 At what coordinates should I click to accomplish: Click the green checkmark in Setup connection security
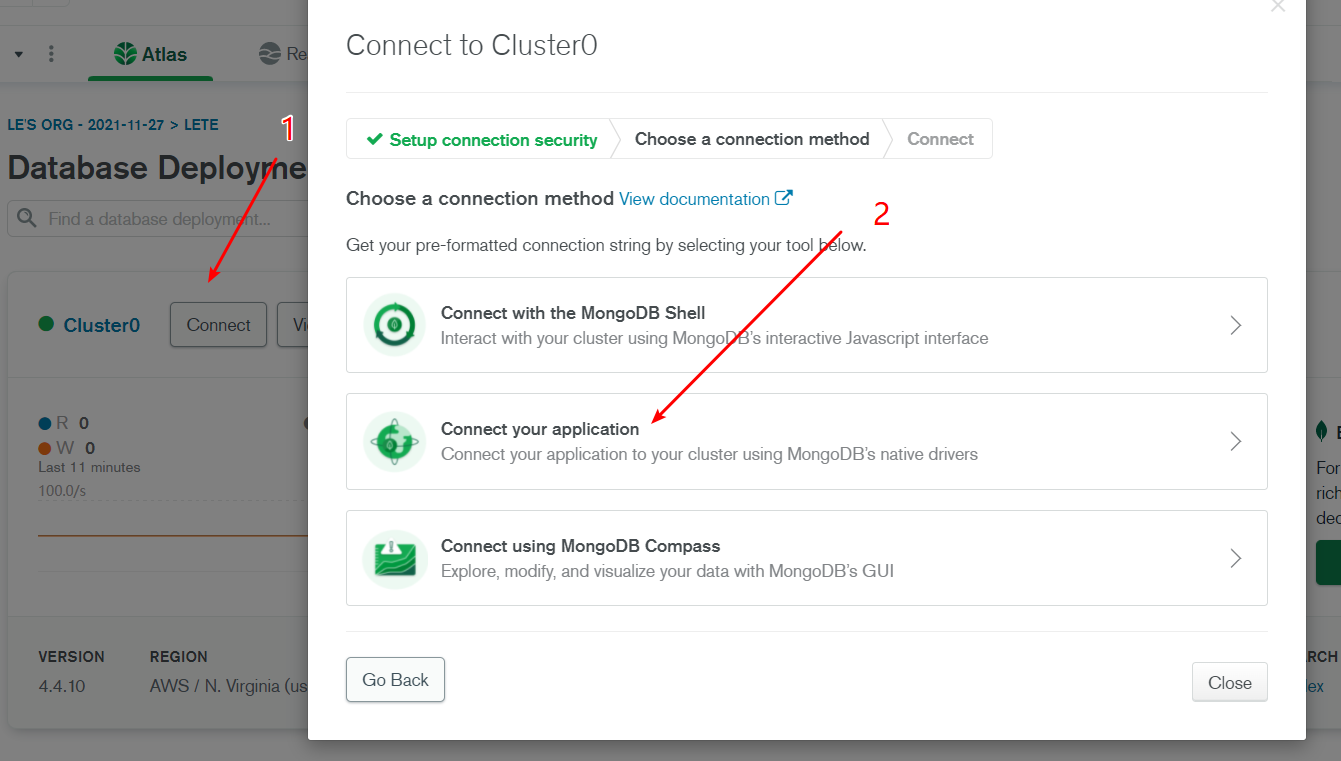375,139
